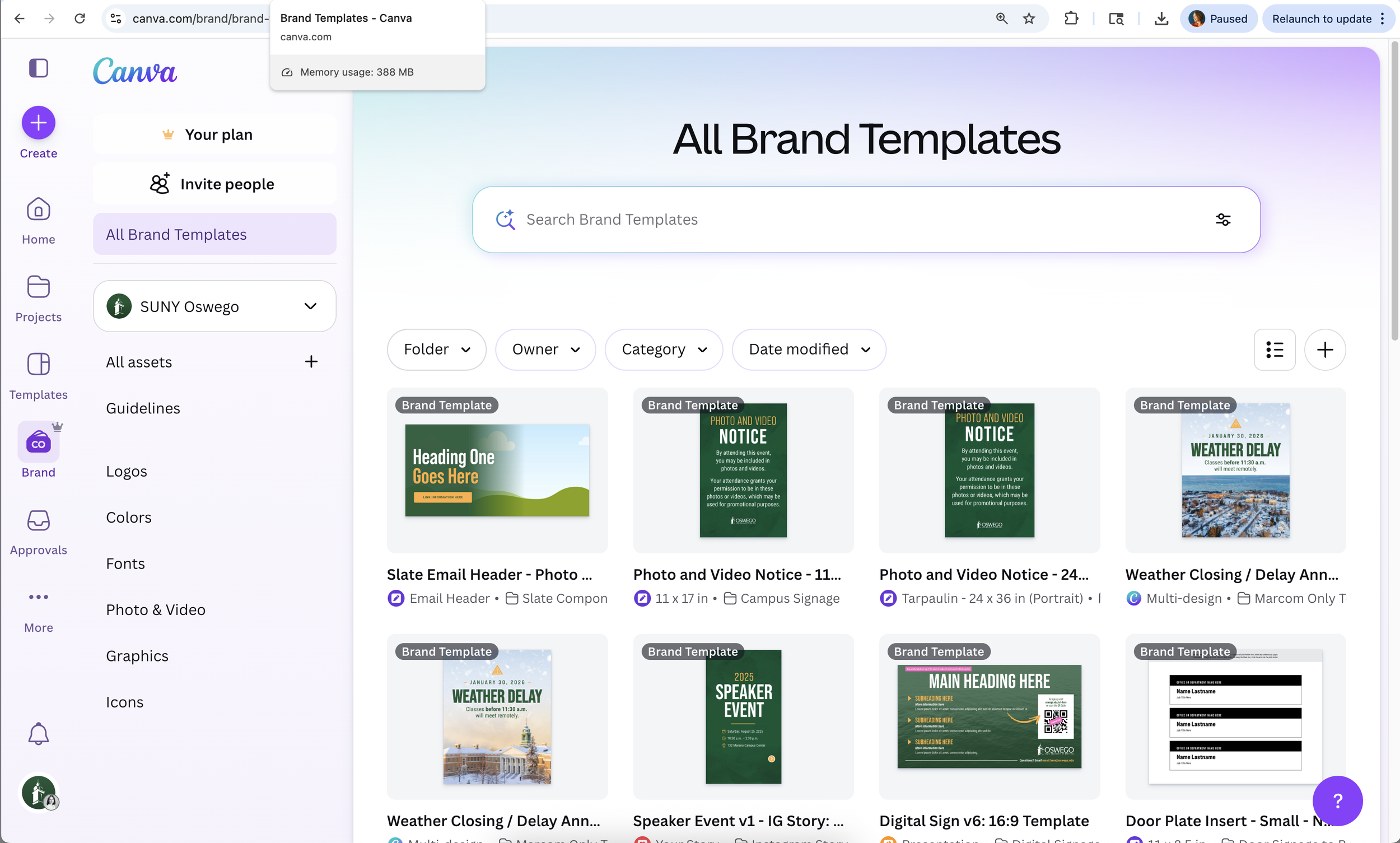Open the Templates sidebar icon
Image resolution: width=1400 pixels, height=843 pixels.
(39, 364)
